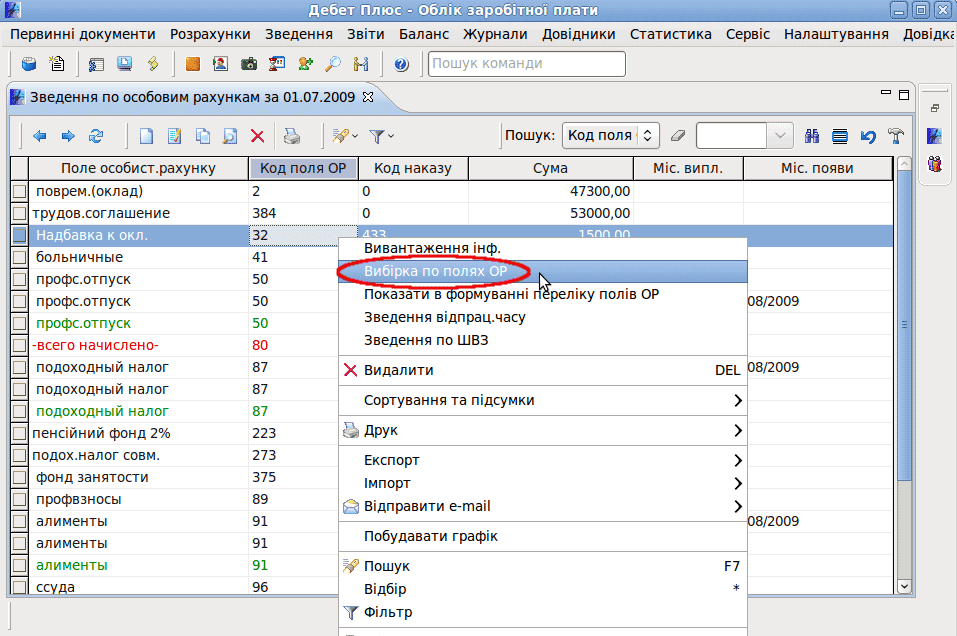Open settings with the hammer icon

pos(896,136)
